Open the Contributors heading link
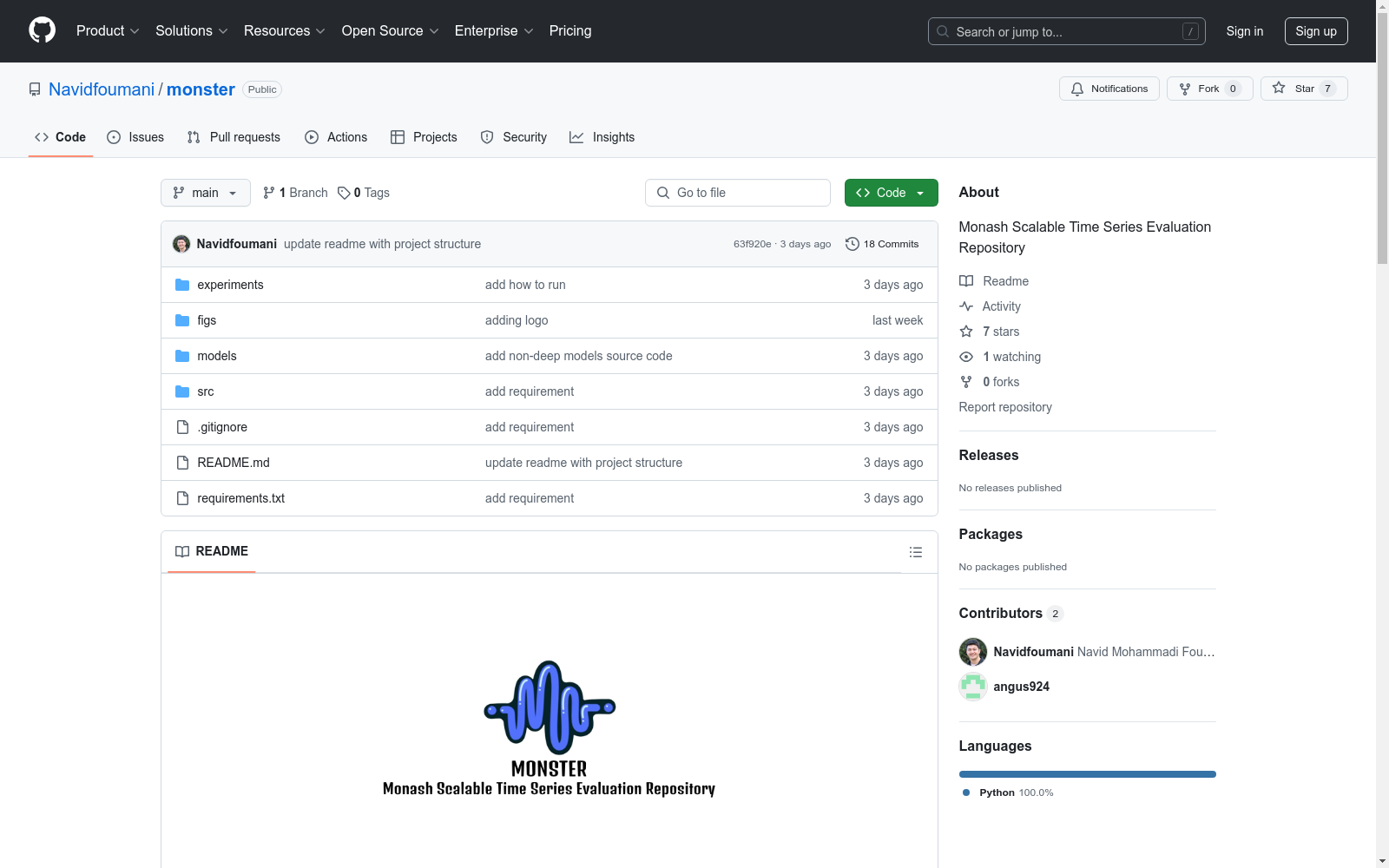 [1011, 613]
